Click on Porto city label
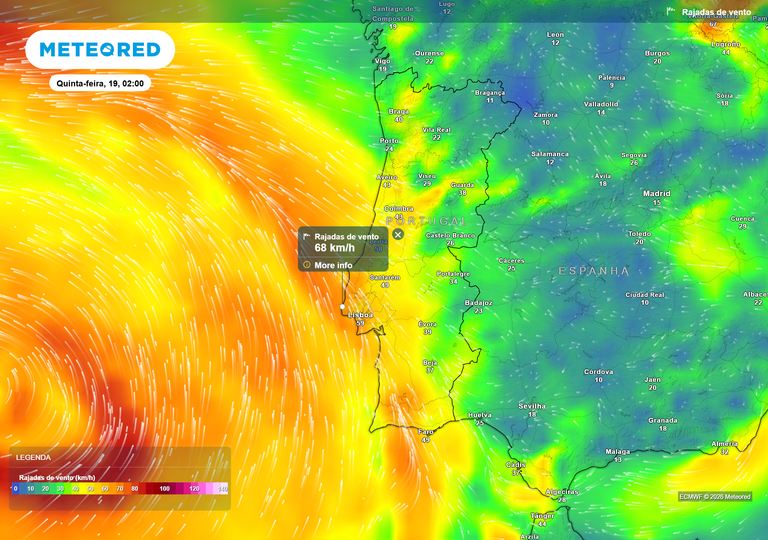 [x=389, y=141]
